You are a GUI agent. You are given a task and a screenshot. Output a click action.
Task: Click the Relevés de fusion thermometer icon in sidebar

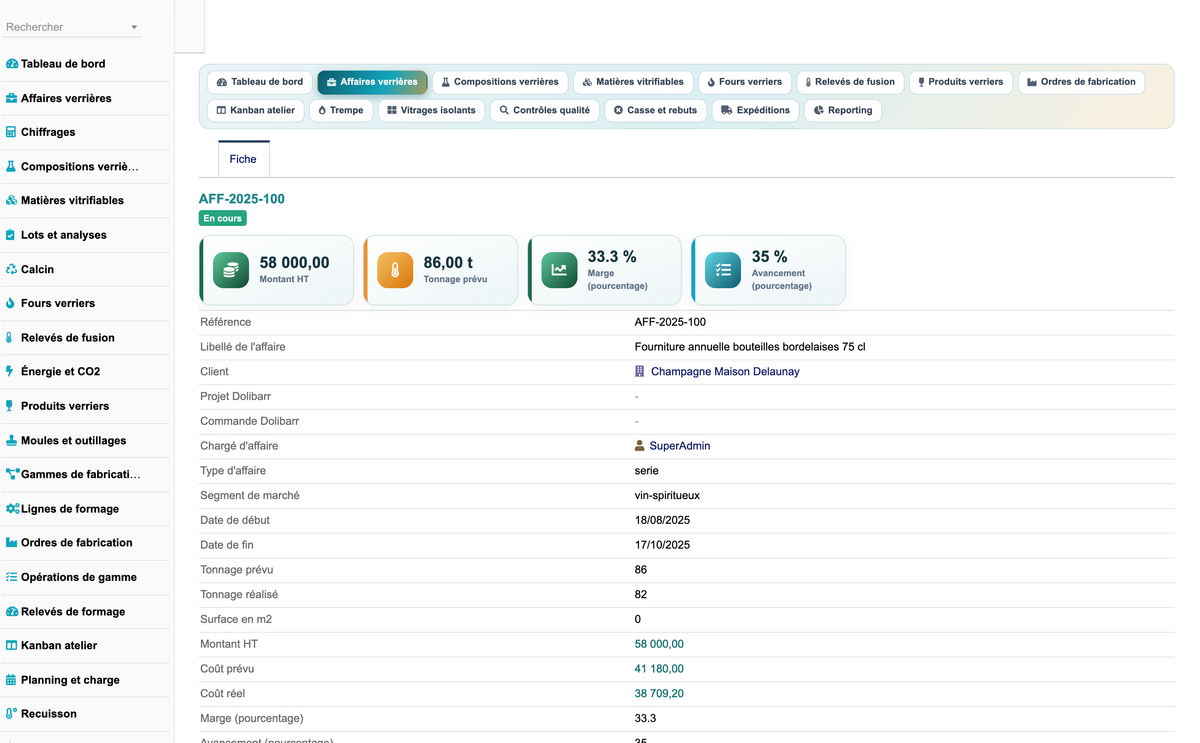10,338
